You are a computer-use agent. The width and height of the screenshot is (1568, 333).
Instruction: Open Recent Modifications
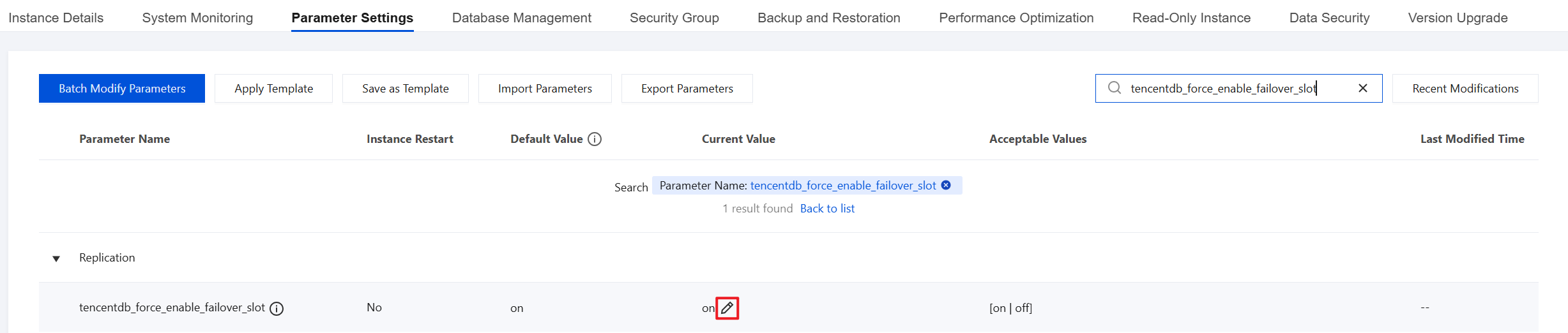click(1465, 88)
